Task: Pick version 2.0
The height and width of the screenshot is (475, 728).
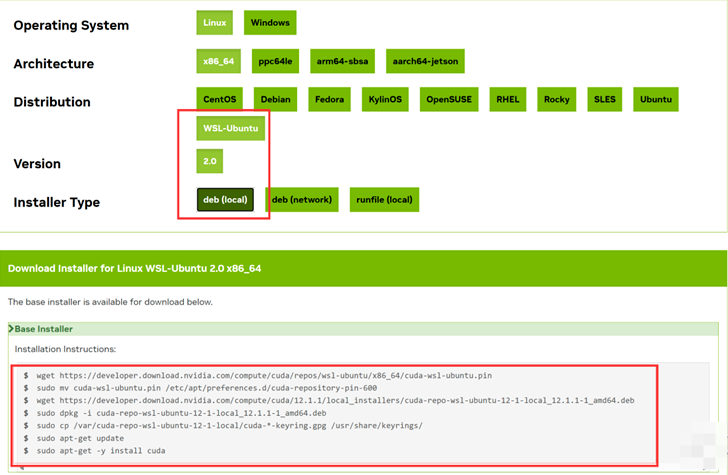Action: pos(210,161)
